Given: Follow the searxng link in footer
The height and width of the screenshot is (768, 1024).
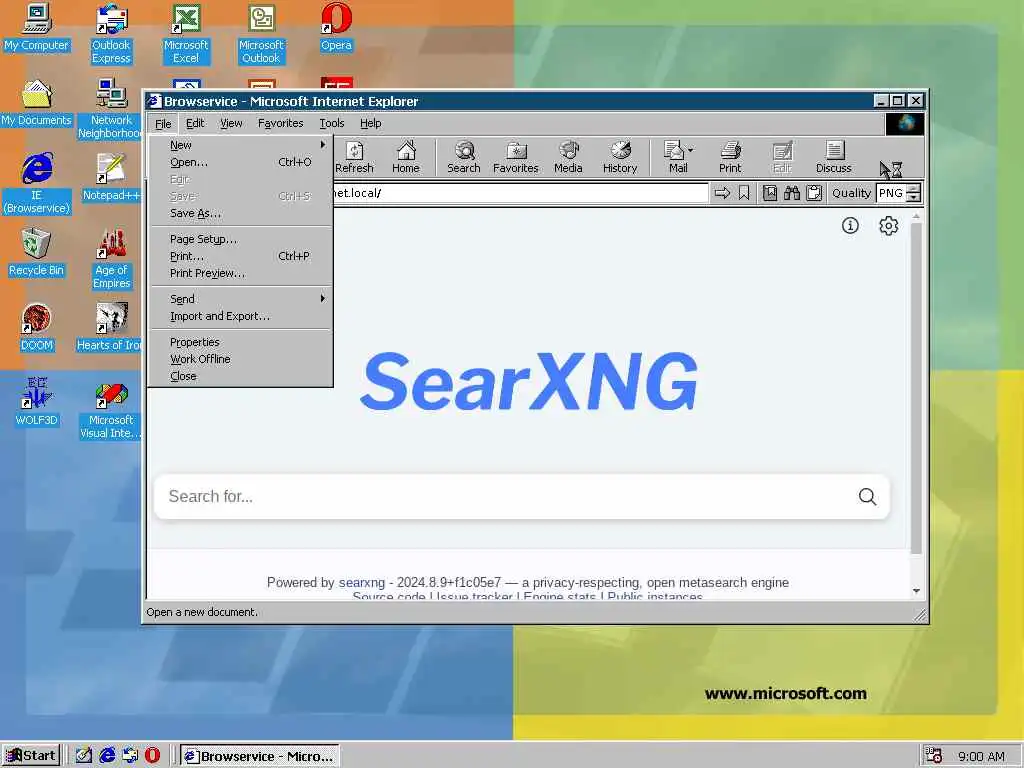Looking at the screenshot, I should pos(362,583).
